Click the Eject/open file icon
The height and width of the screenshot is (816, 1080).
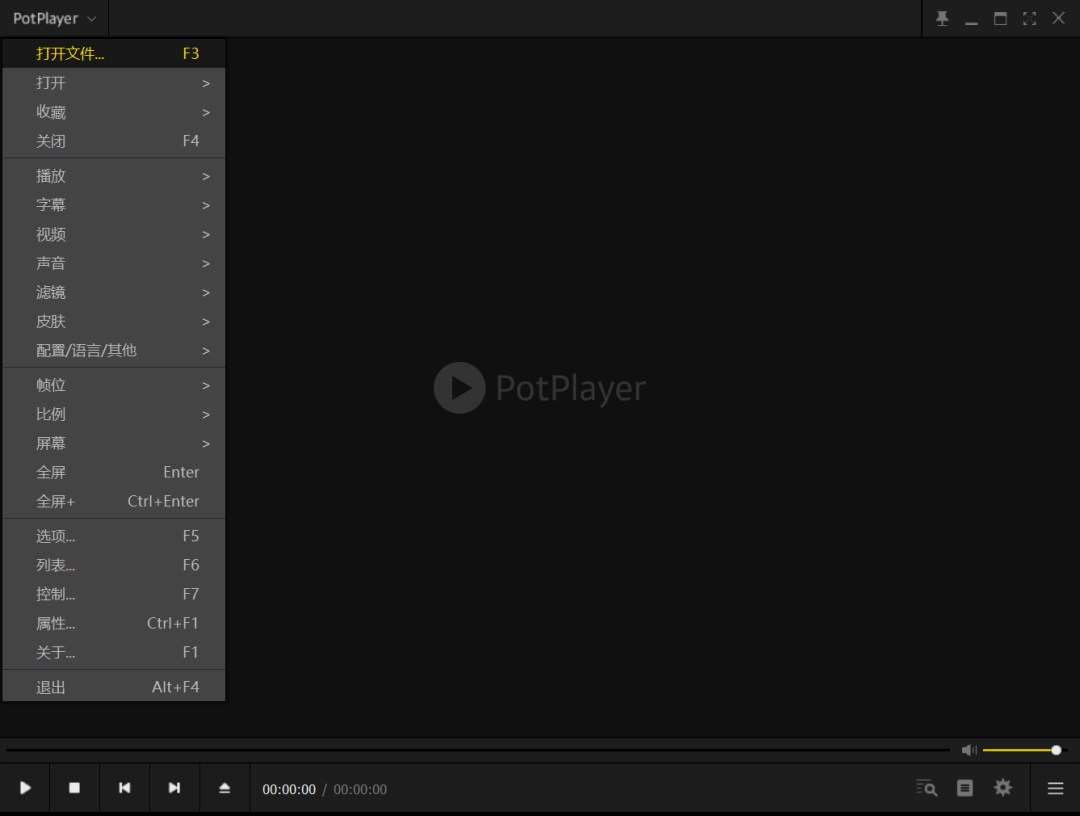224,788
